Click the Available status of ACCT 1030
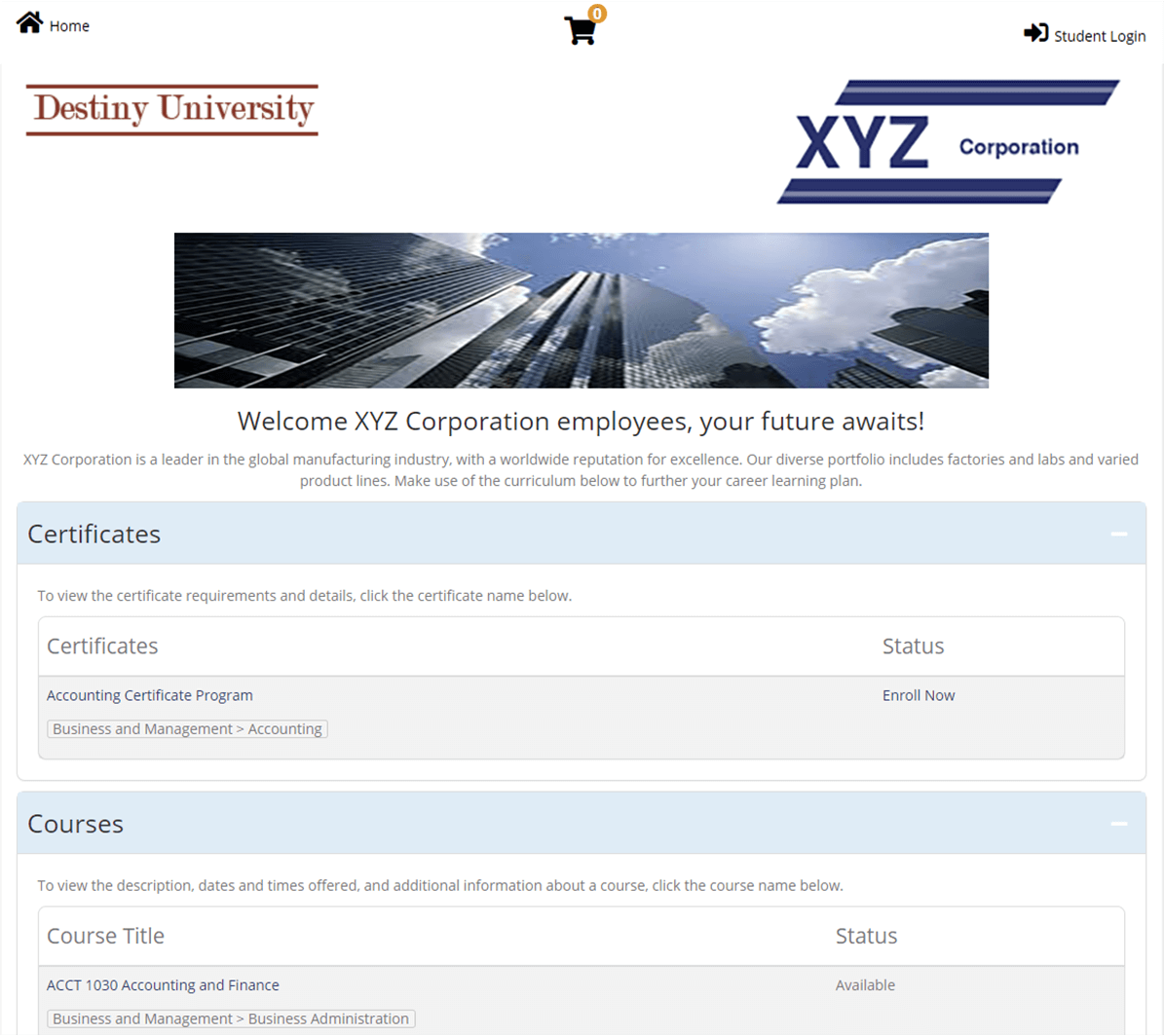 pos(865,985)
